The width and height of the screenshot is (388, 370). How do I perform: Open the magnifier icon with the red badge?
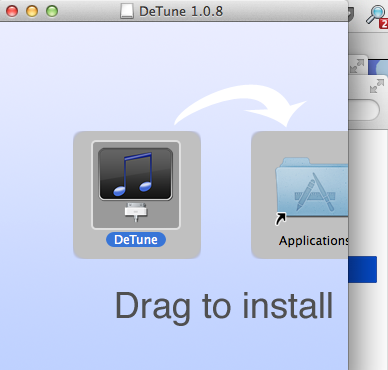(x=377, y=16)
